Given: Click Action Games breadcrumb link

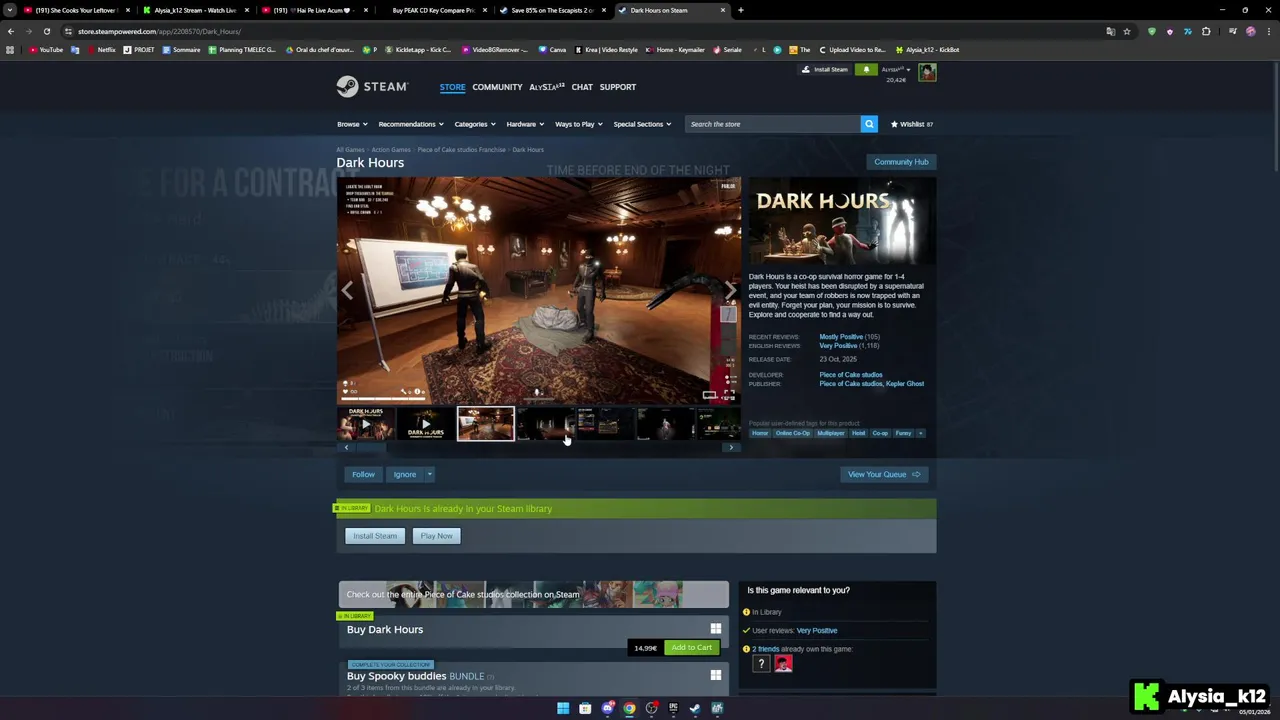Looking at the screenshot, I should [391, 150].
